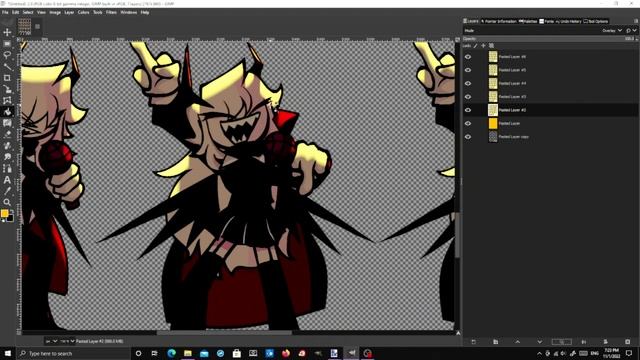The image size is (640, 360).
Task: Lock position and size of layer
Action: [483, 46]
